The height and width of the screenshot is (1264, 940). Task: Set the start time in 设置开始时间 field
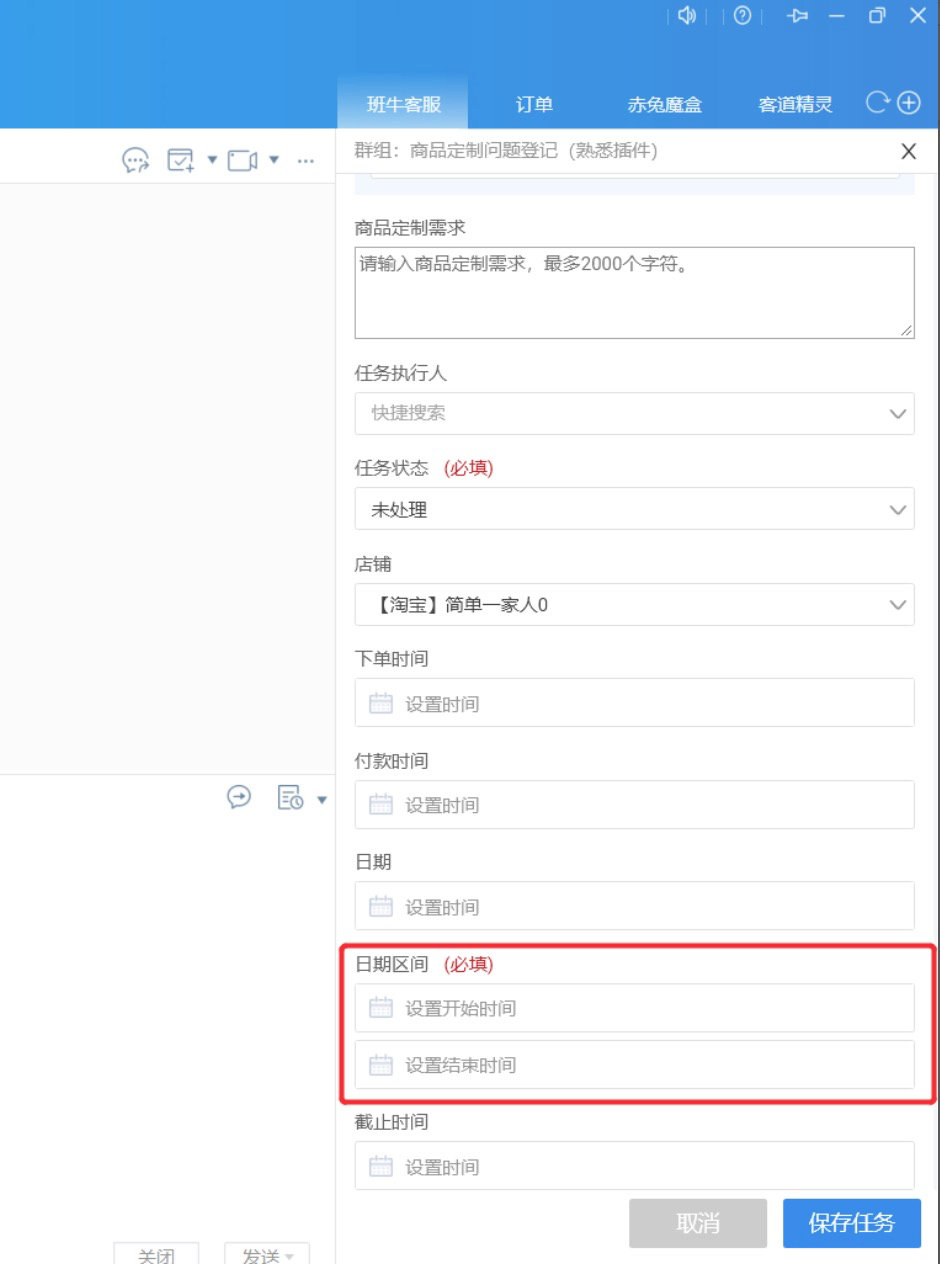point(634,1008)
